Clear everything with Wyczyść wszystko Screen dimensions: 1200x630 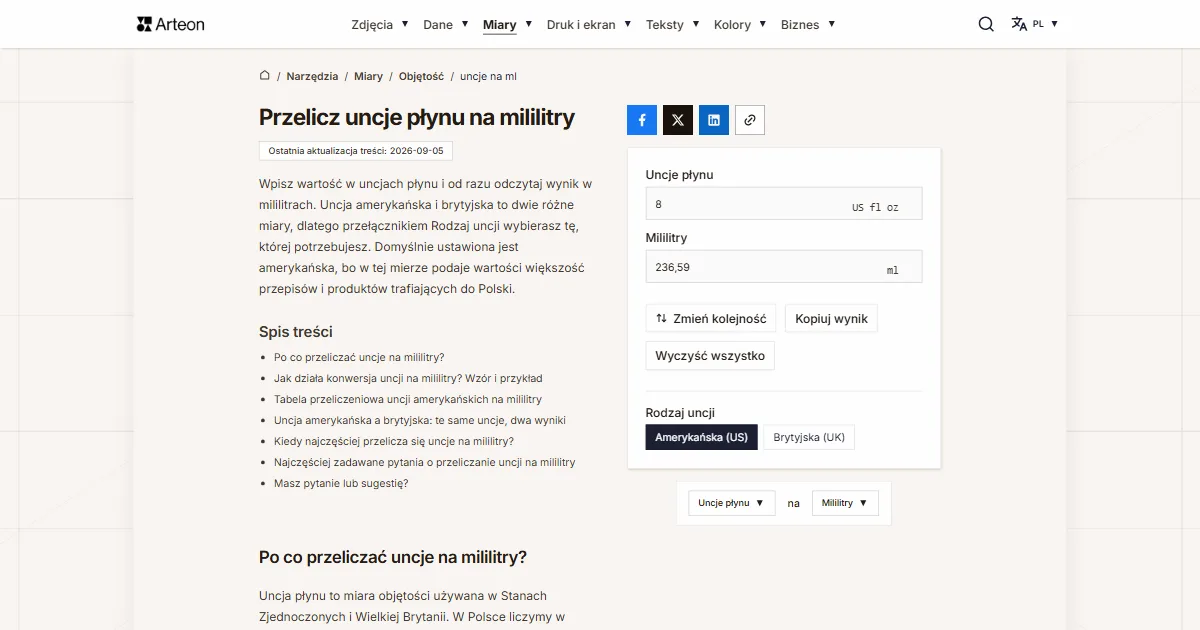point(710,356)
